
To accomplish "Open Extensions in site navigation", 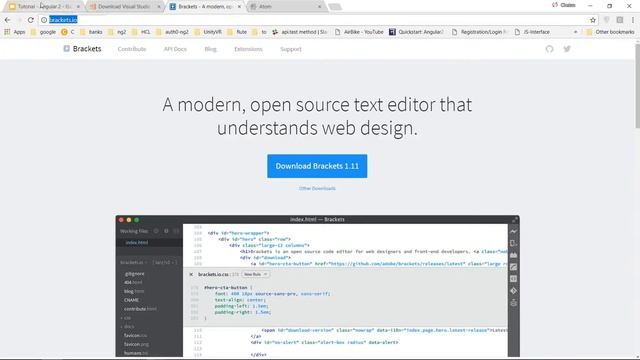I will click(248, 49).
